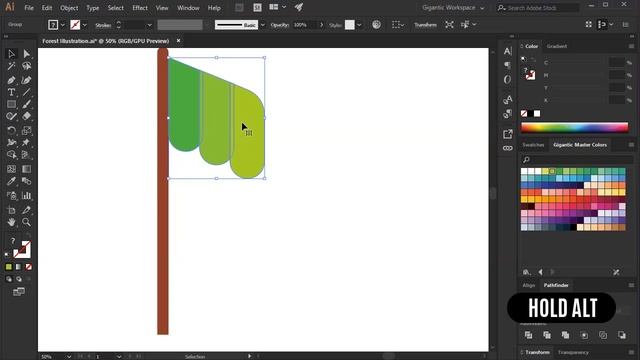Choose the Column Graph tool
This screenshot has height=360, width=640.
pyautogui.click(x=27, y=196)
